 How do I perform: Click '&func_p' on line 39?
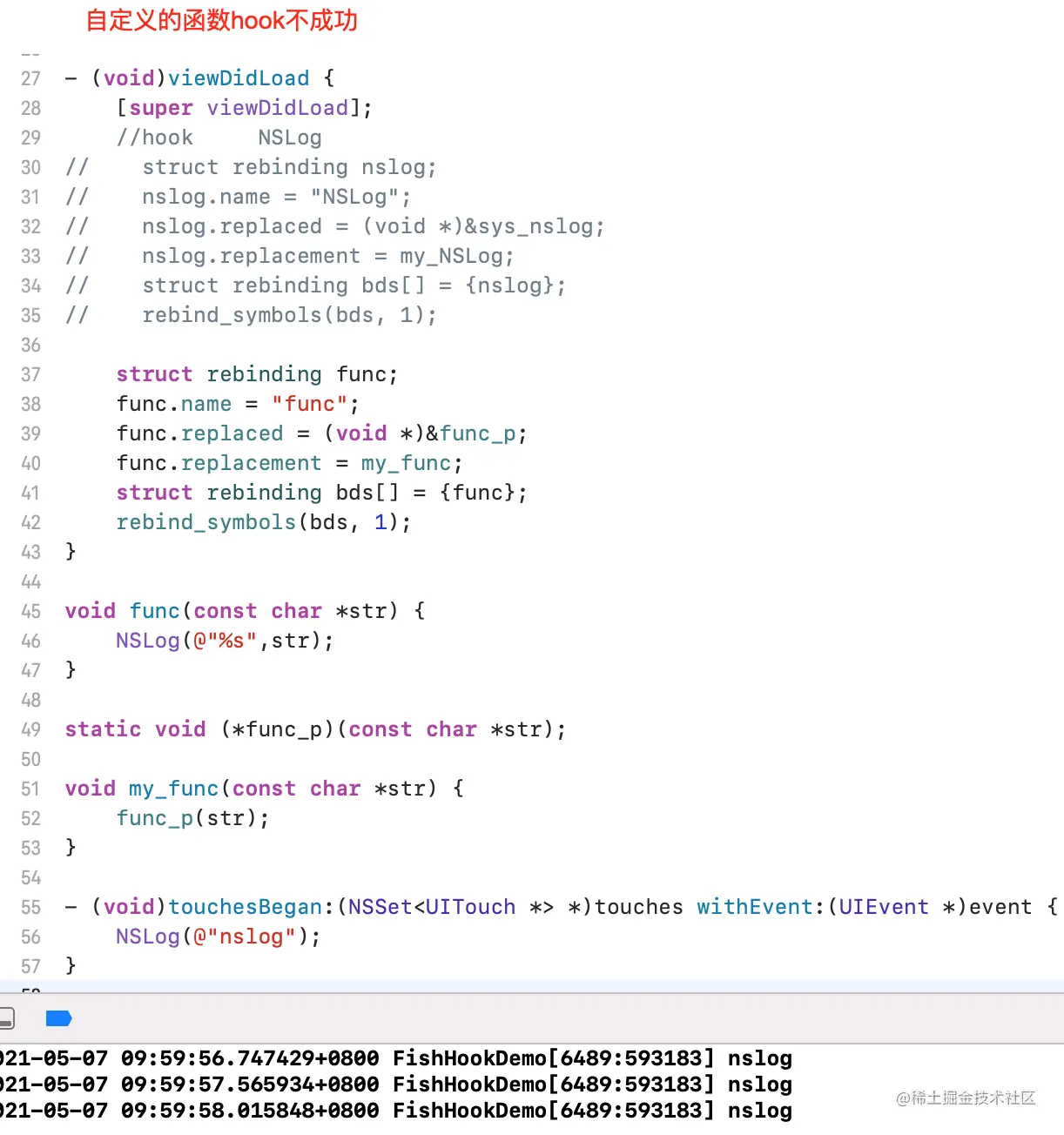pos(470,433)
